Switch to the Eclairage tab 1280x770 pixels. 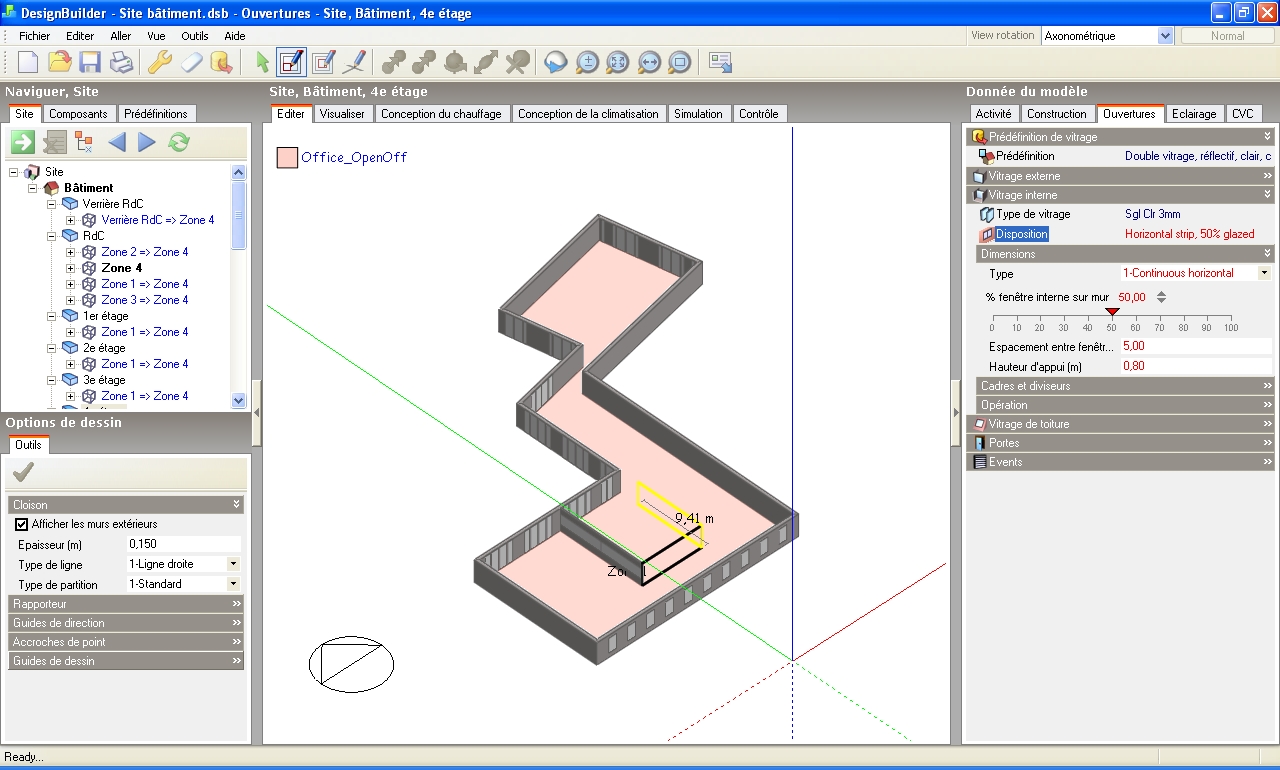pyautogui.click(x=1194, y=114)
